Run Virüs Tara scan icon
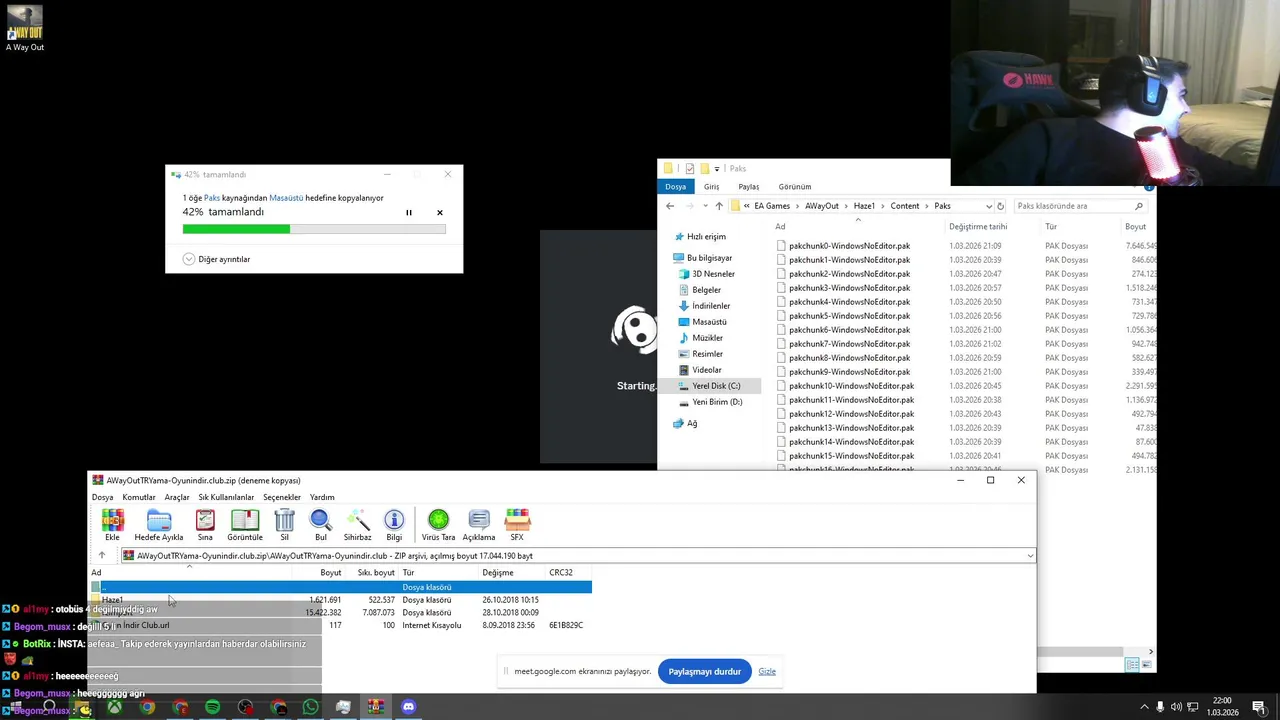1280x720 pixels. [438, 524]
